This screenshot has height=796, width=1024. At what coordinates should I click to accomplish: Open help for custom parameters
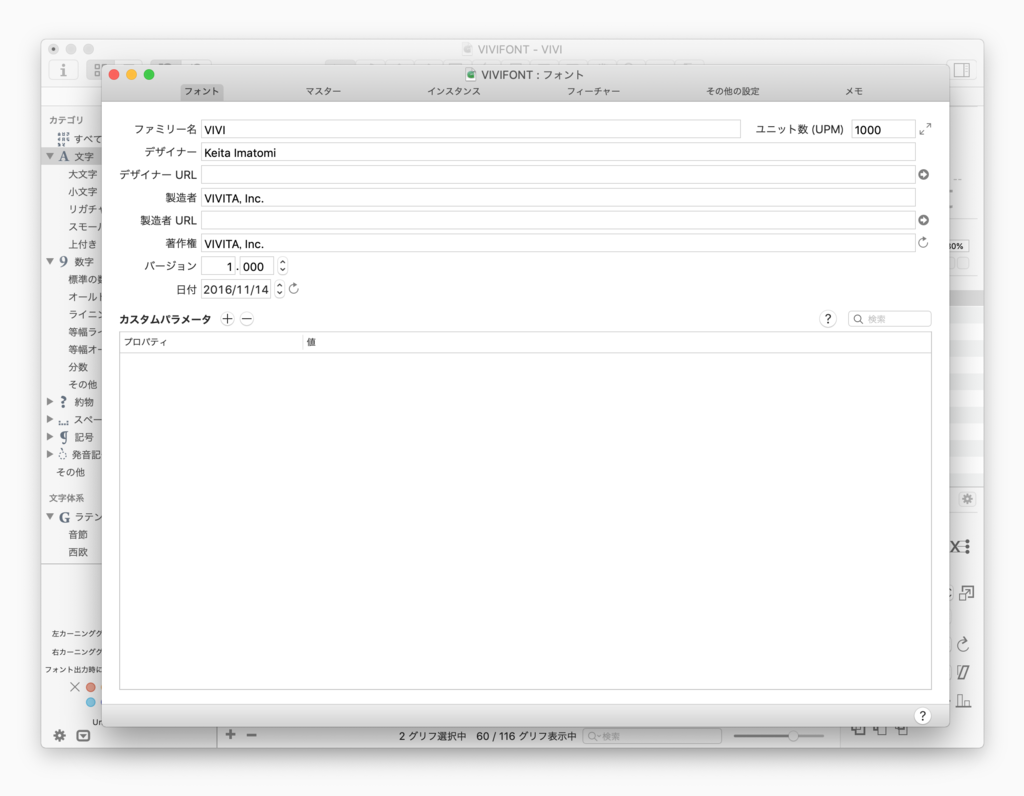click(x=827, y=319)
